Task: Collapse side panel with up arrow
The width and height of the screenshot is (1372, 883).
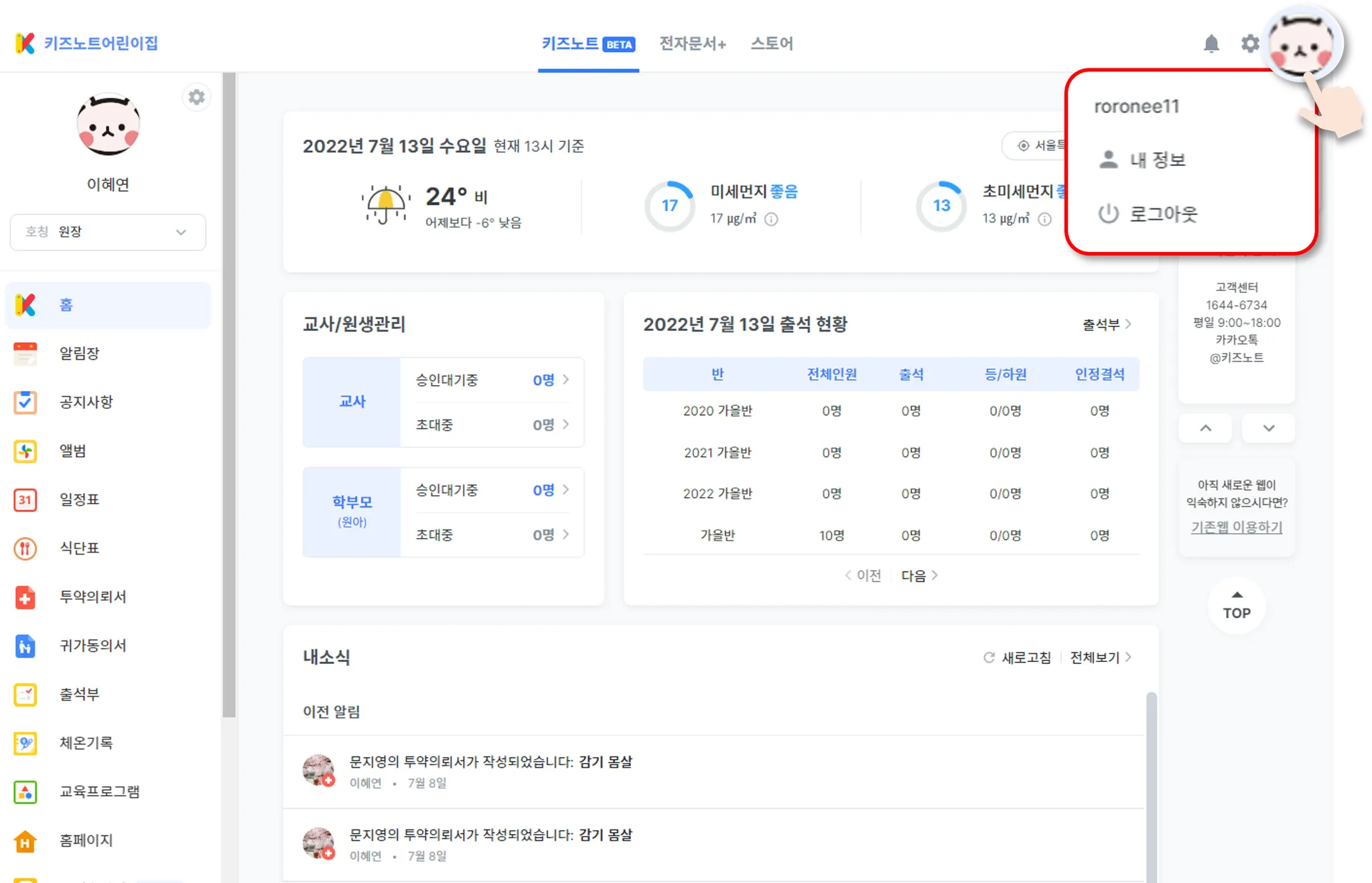Action: click(x=1205, y=428)
